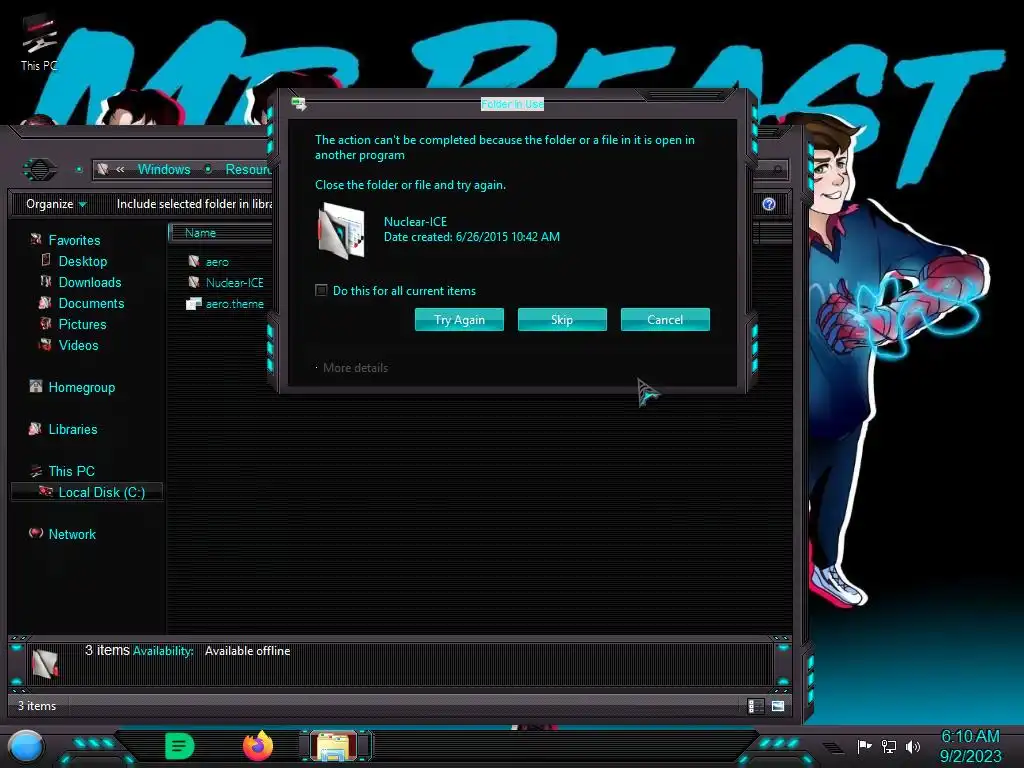Click the Libraries icon

pos(35,428)
